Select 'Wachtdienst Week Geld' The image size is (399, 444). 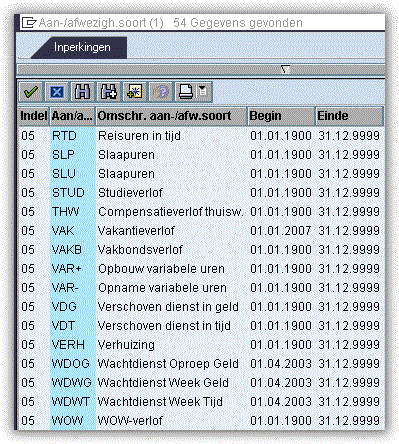click(x=163, y=383)
